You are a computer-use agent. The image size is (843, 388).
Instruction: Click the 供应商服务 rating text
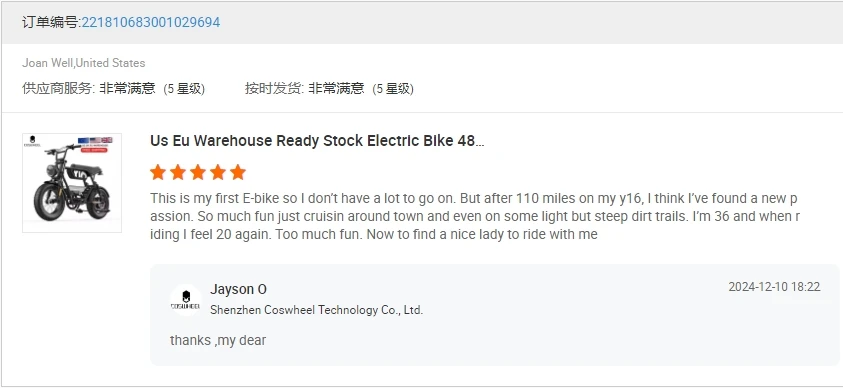pos(113,89)
